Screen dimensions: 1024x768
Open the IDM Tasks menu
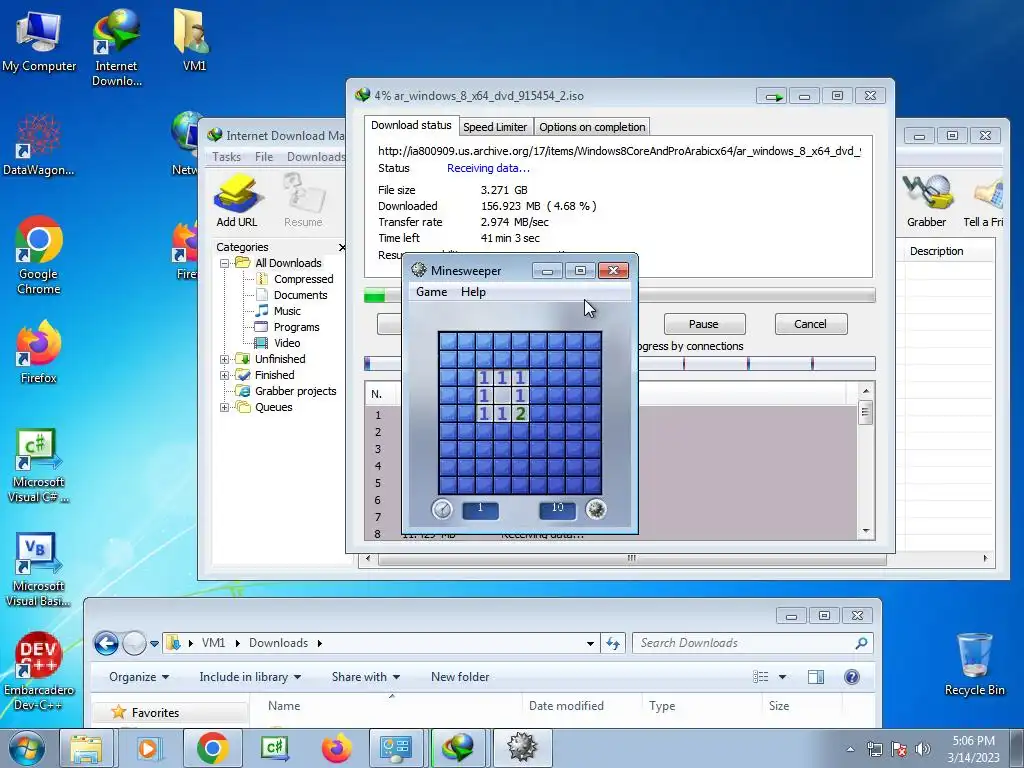[227, 157]
